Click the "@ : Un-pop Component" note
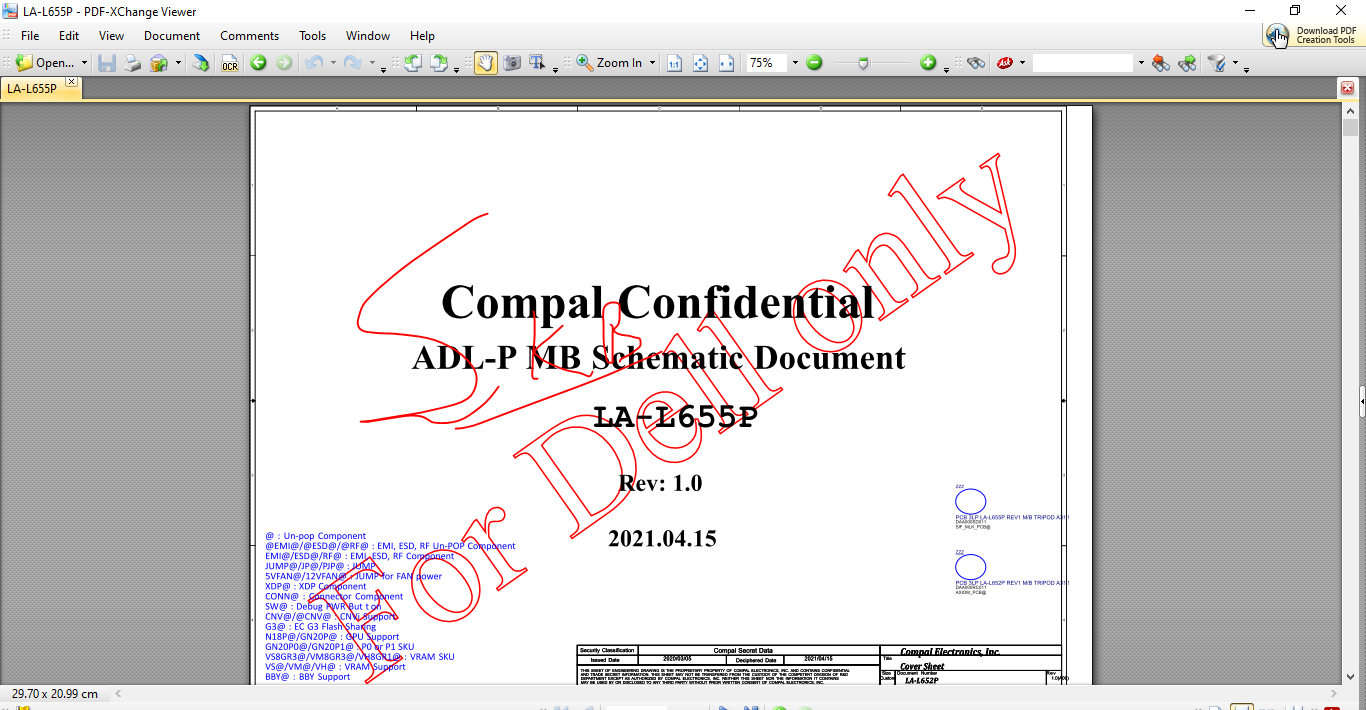The width and height of the screenshot is (1366, 710). [x=315, y=536]
